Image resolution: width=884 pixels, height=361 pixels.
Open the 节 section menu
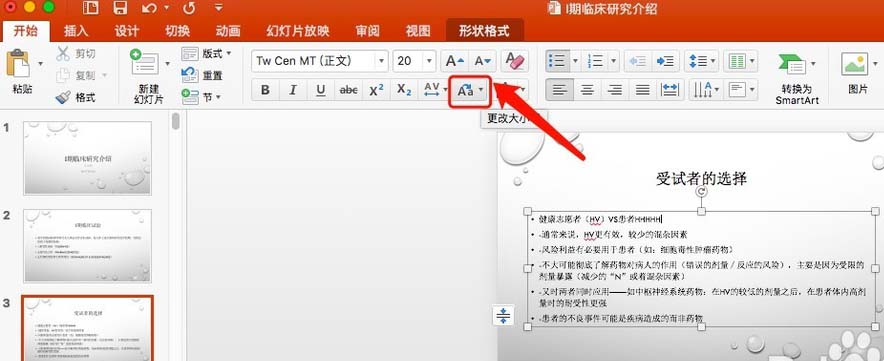tap(201, 97)
